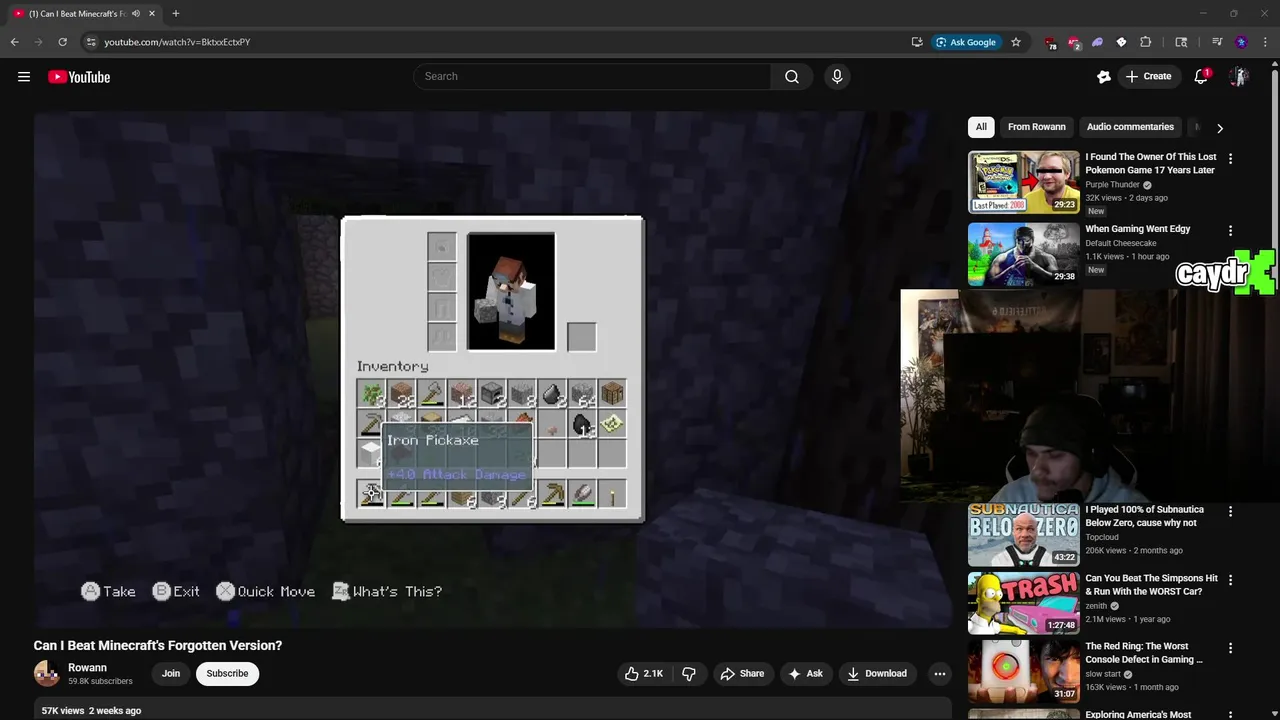The image size is (1280, 720).
Task: Open the Chrome extensions puzzle icon
Action: pyautogui.click(x=1146, y=42)
